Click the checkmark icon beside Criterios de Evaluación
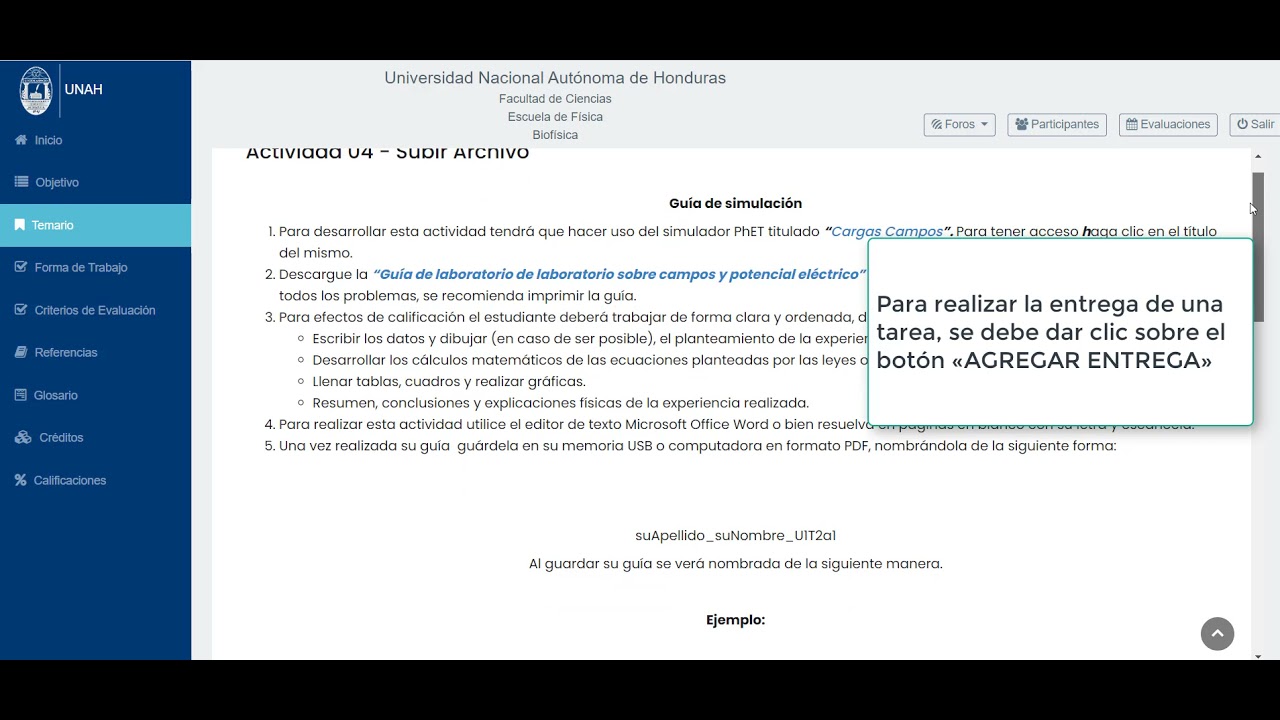 [21, 310]
